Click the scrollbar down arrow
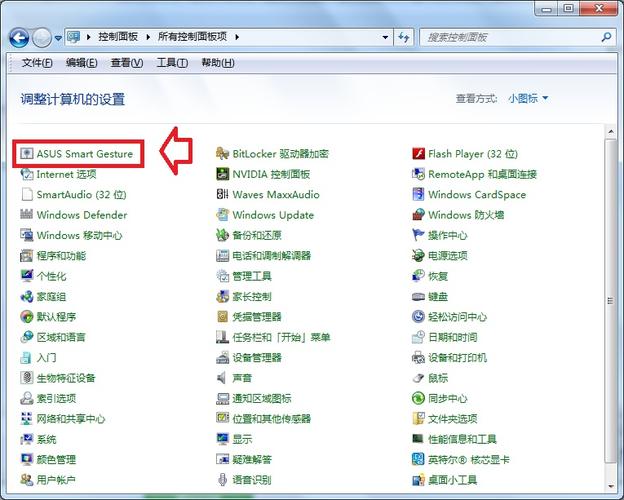The image size is (624, 500). click(x=610, y=486)
